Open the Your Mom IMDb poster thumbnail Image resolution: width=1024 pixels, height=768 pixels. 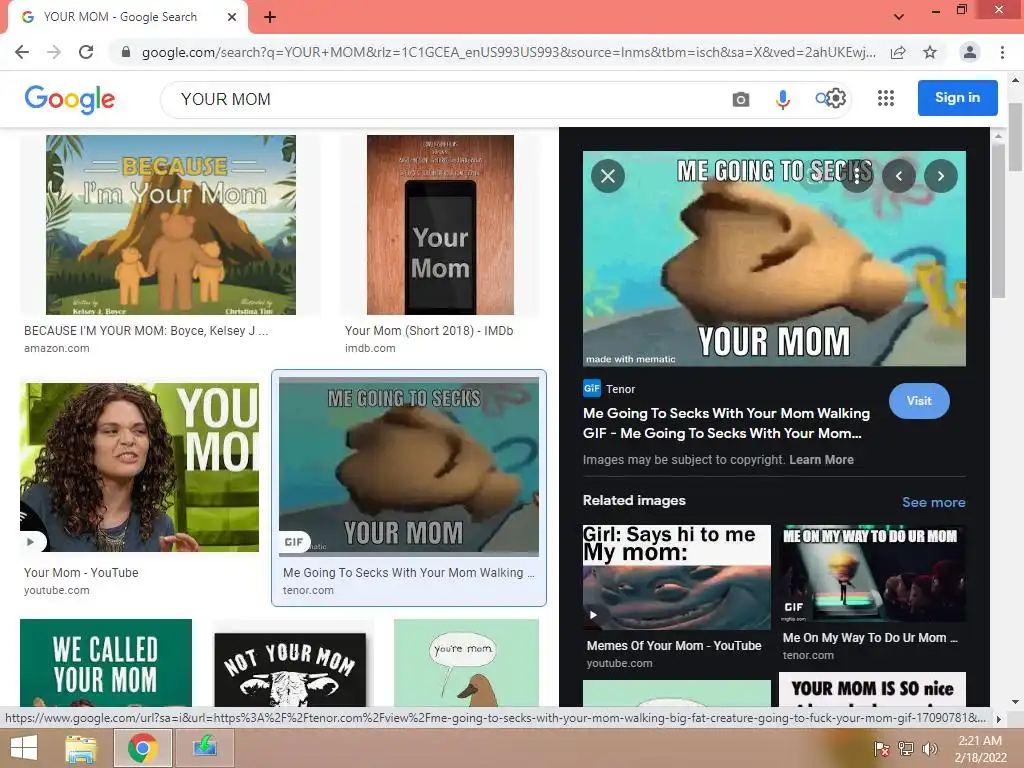(x=440, y=225)
